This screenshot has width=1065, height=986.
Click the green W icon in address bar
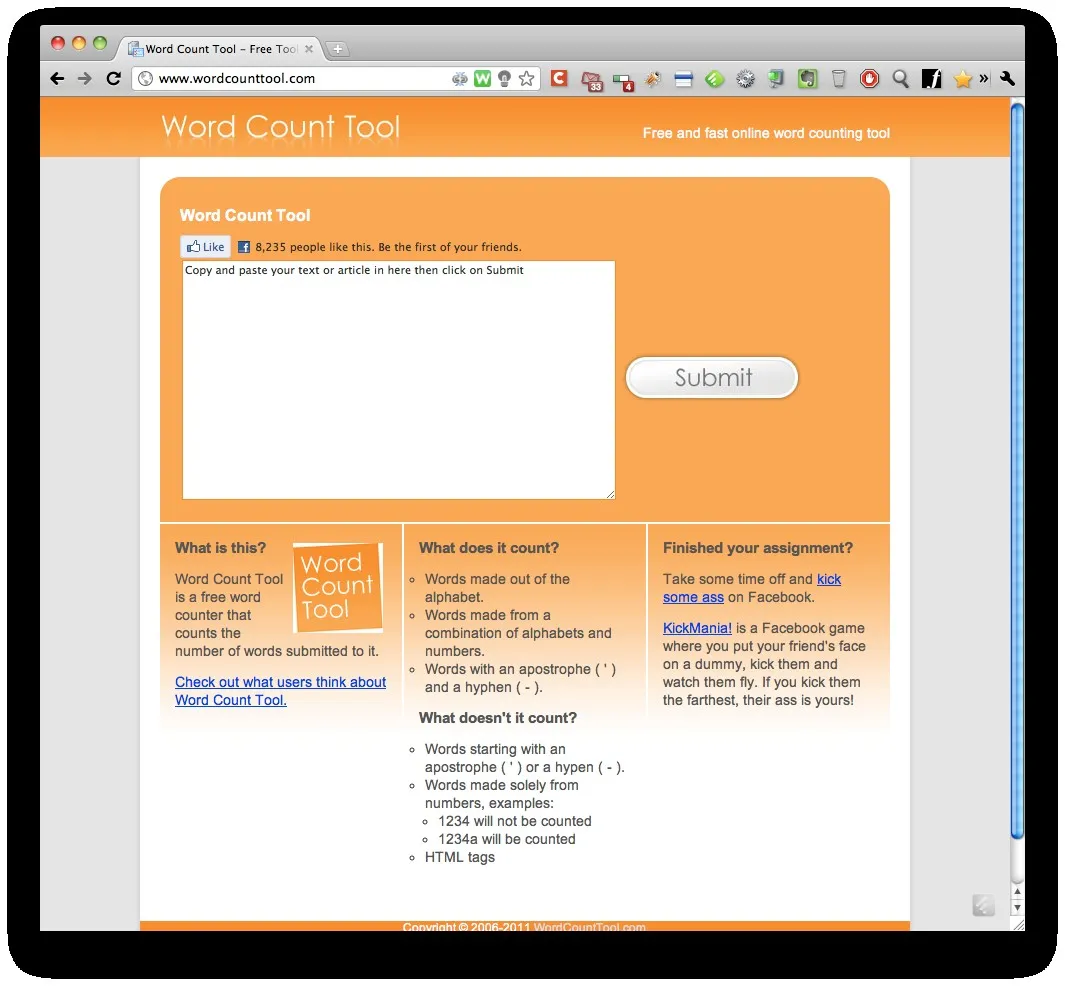(x=482, y=79)
